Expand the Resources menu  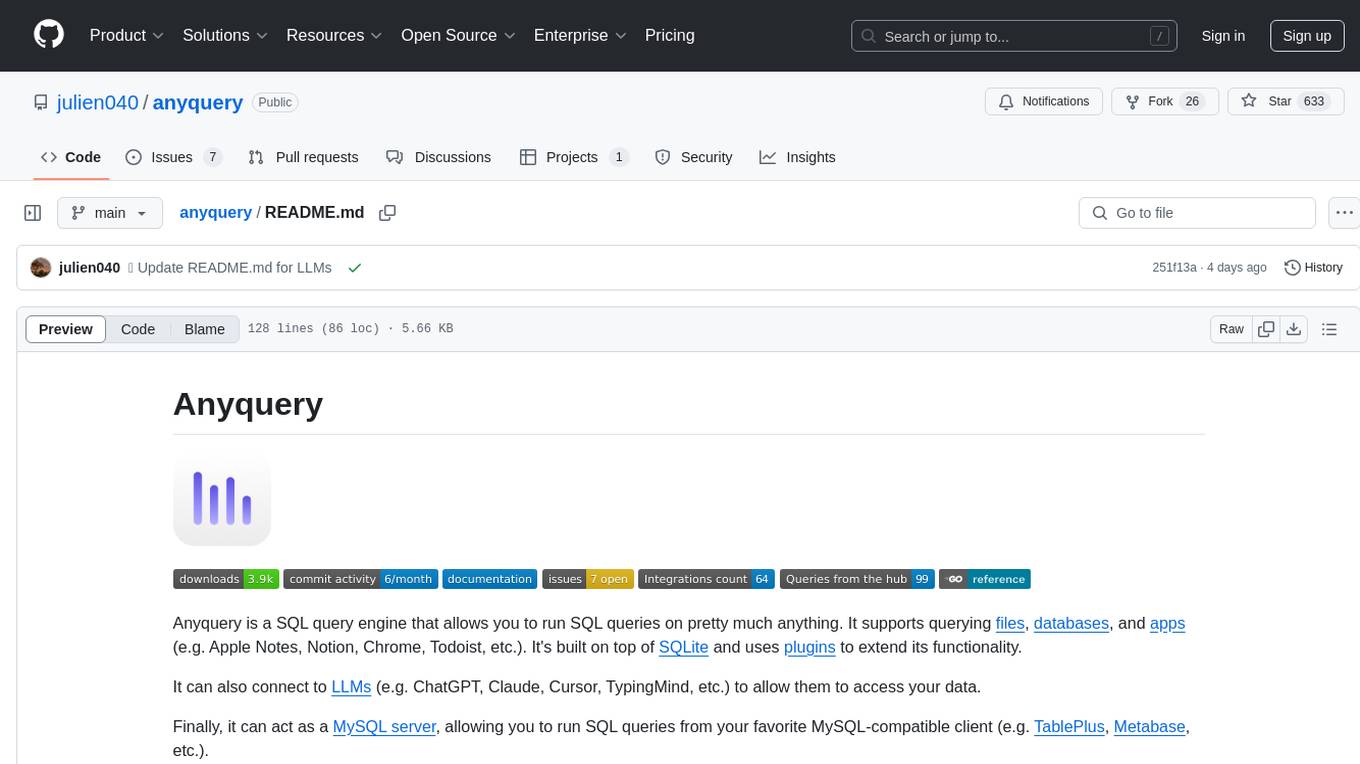(334, 35)
